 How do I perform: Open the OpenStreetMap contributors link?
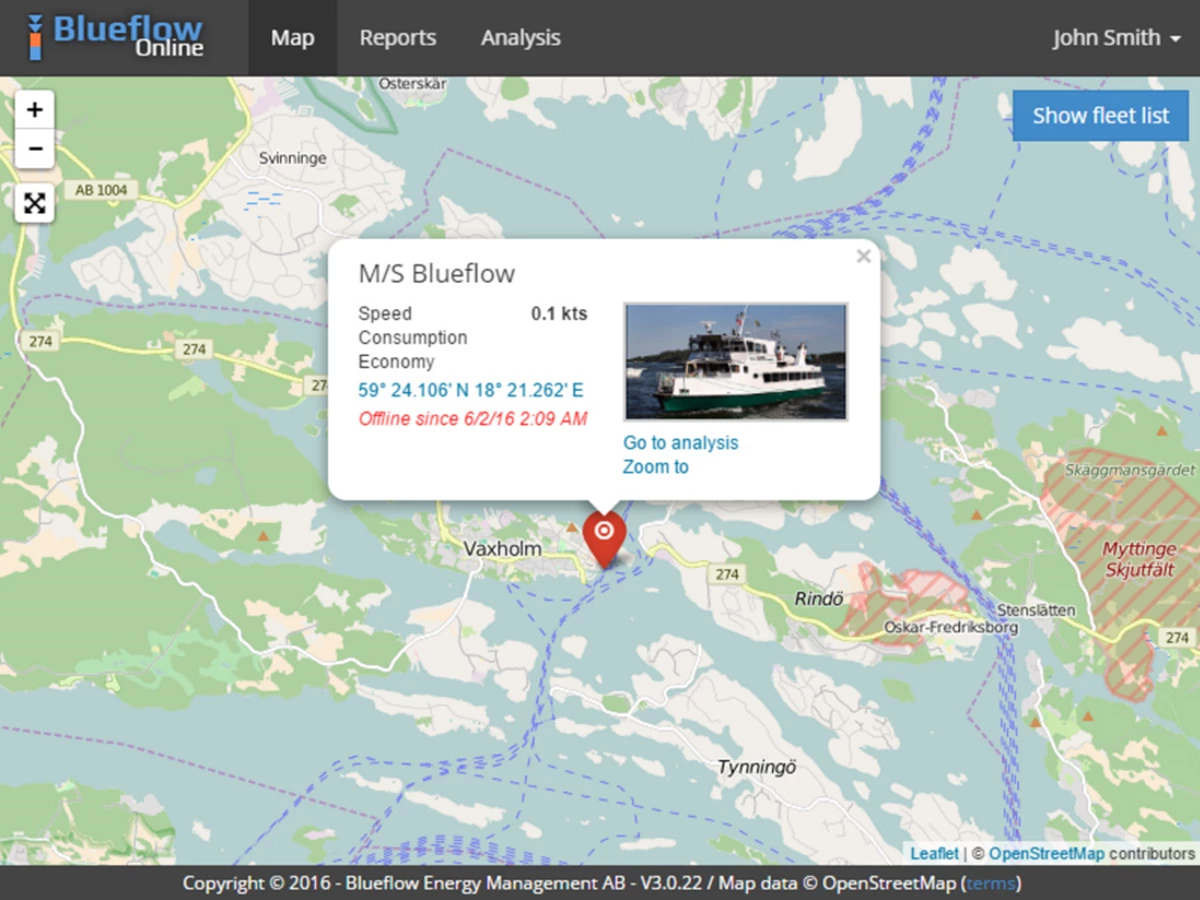pyautogui.click(x=1046, y=853)
